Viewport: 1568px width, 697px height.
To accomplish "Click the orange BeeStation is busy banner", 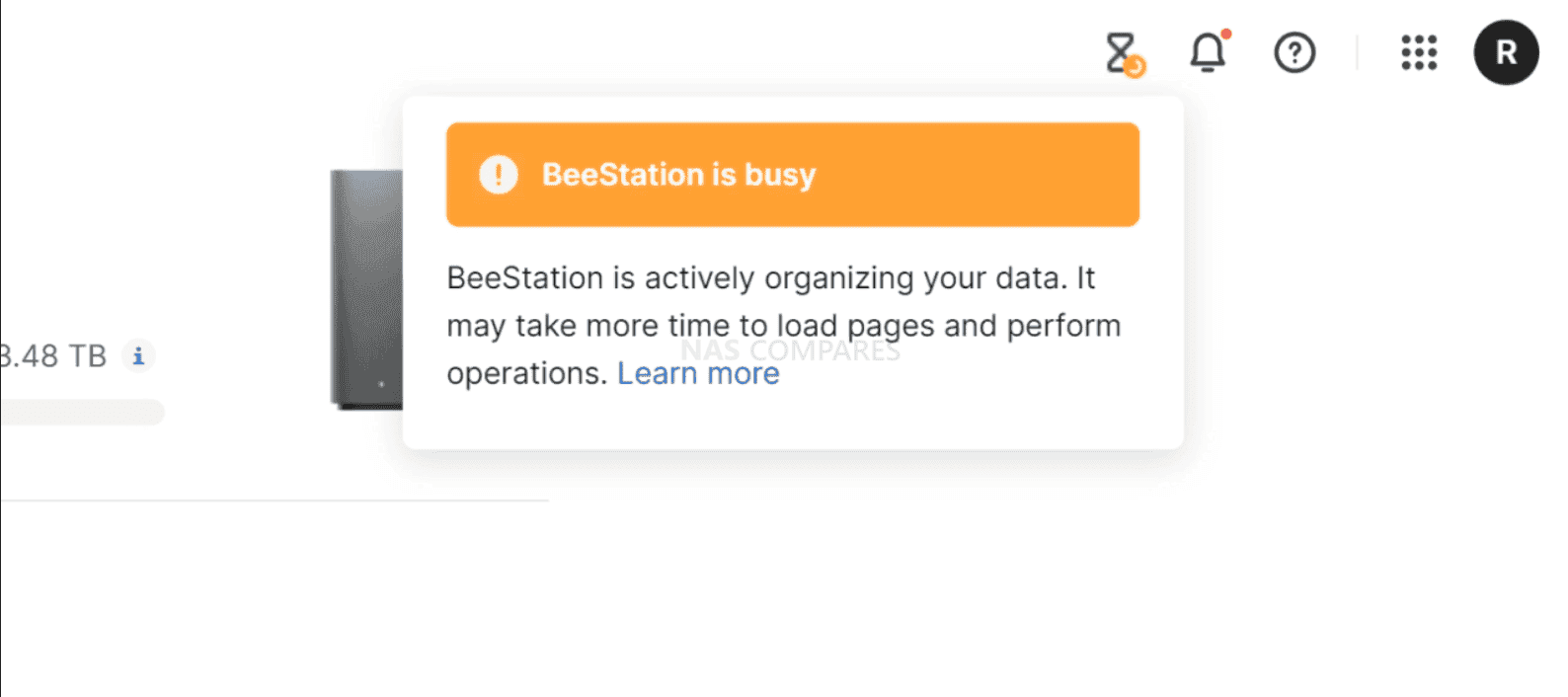I will tap(792, 175).
